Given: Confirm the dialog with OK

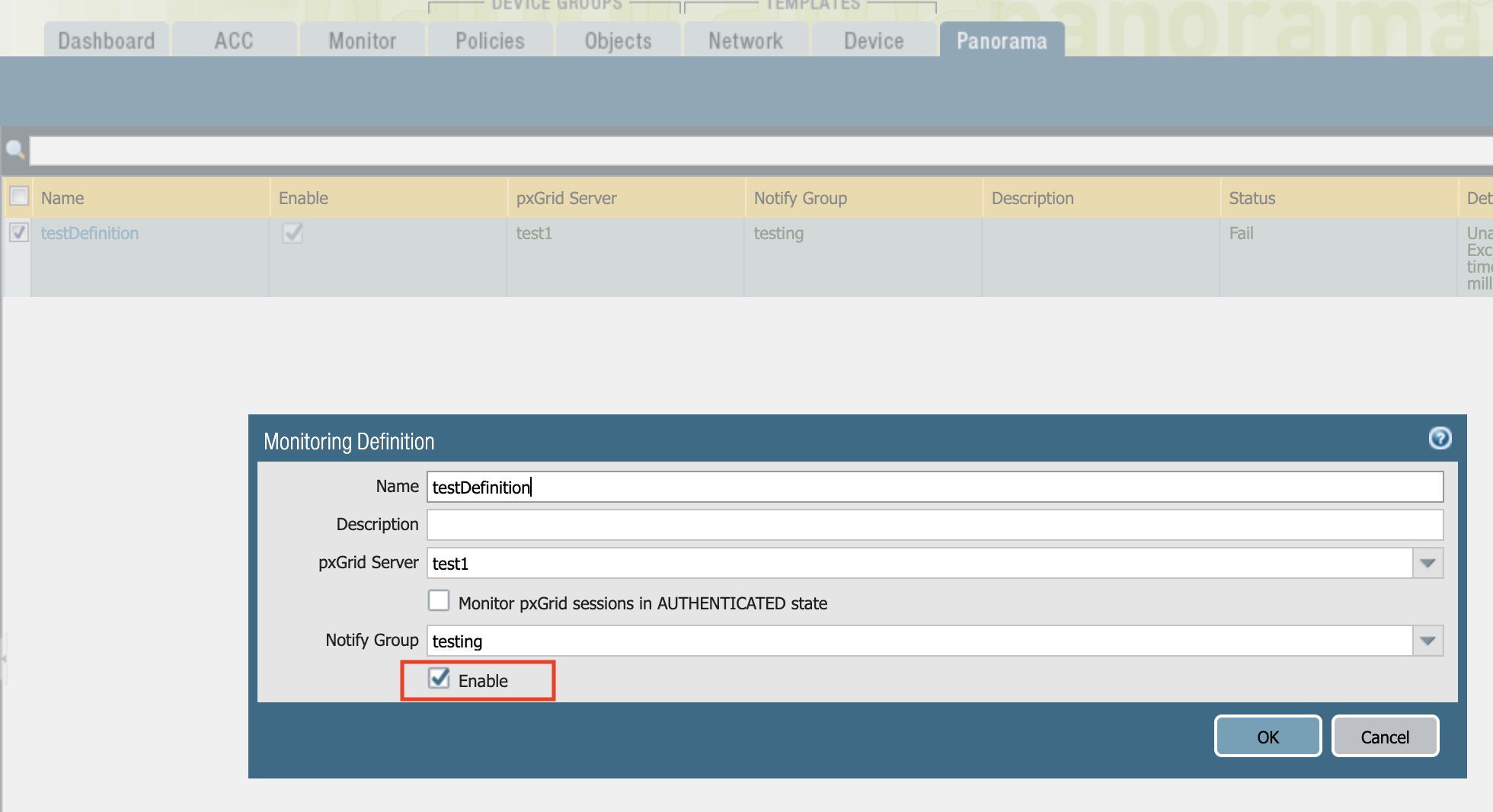Looking at the screenshot, I should (1268, 736).
